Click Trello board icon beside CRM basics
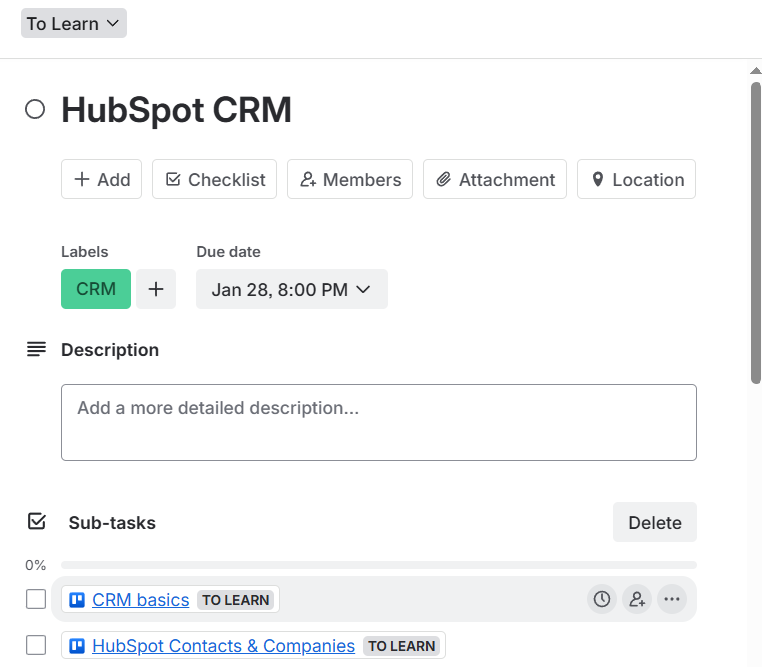The width and height of the screenshot is (762, 667). point(77,600)
